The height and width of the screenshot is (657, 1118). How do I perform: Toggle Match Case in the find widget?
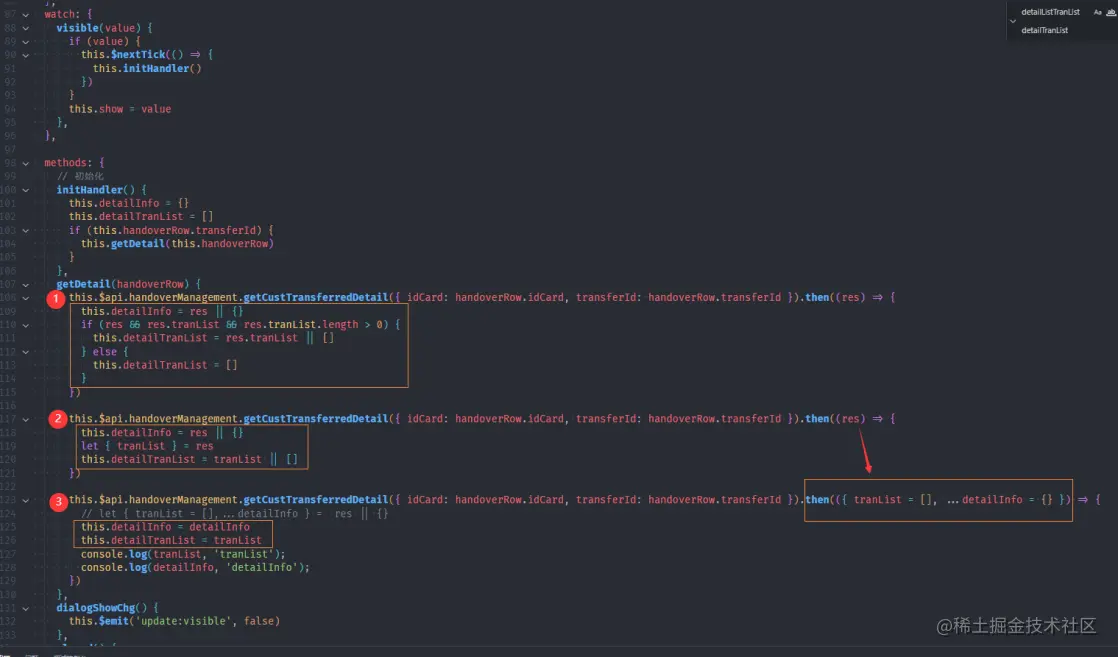click(x=1097, y=12)
